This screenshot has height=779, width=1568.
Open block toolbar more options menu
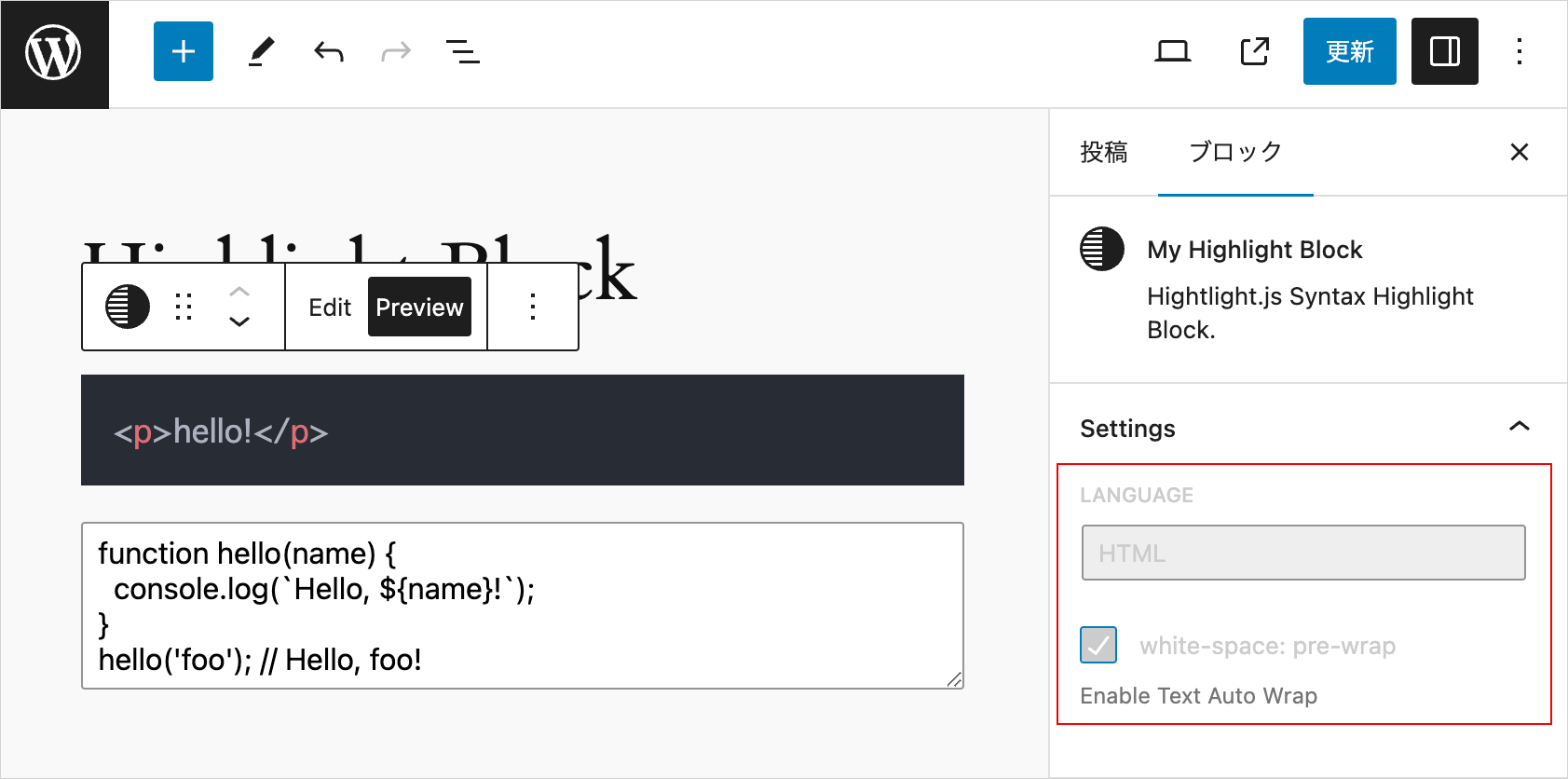[533, 307]
